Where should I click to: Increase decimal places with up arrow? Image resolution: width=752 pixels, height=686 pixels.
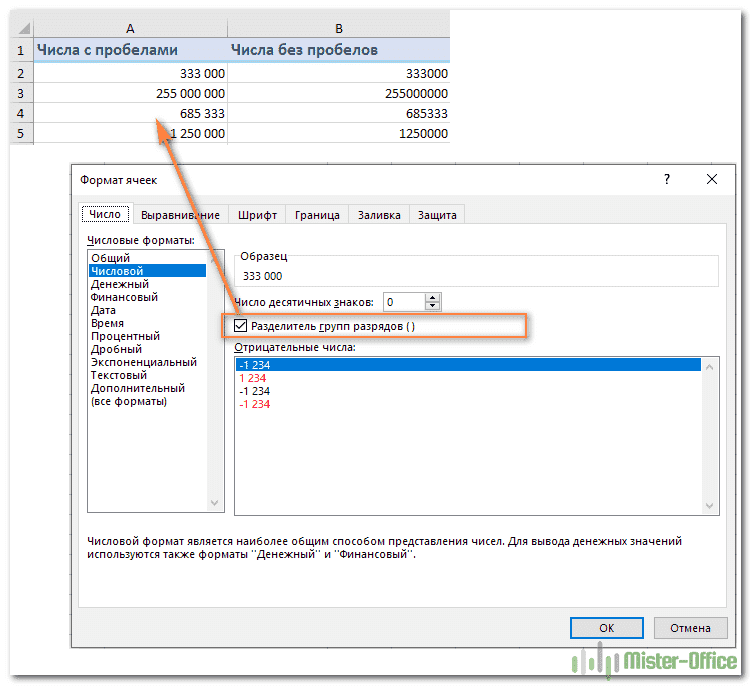[433, 297]
